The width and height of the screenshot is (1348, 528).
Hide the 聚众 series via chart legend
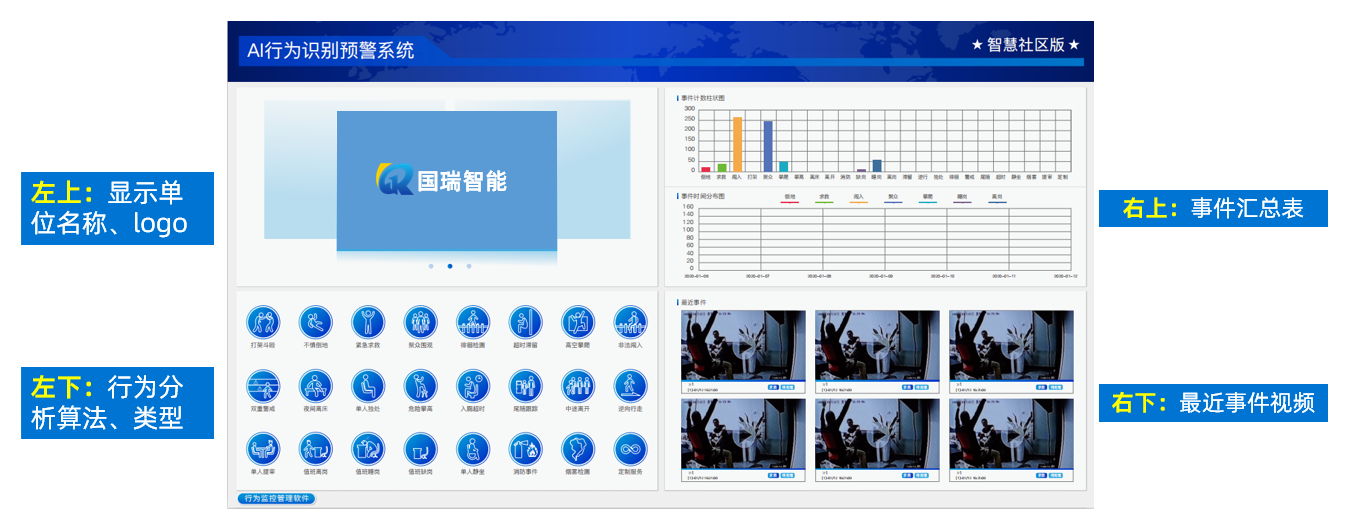[x=893, y=198]
